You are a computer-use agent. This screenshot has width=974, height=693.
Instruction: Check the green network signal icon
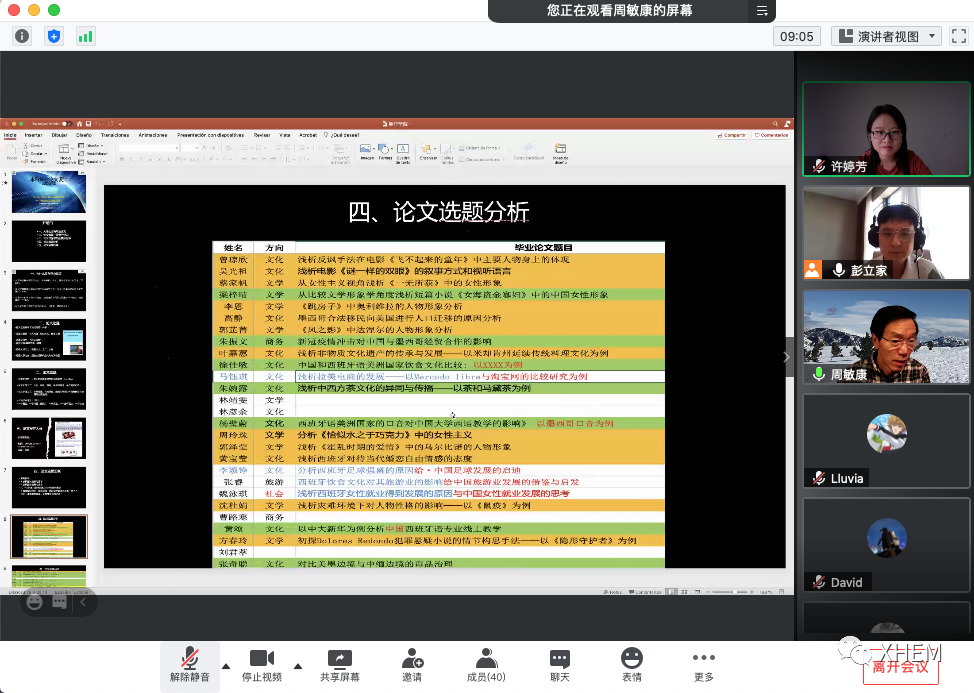tap(86, 36)
